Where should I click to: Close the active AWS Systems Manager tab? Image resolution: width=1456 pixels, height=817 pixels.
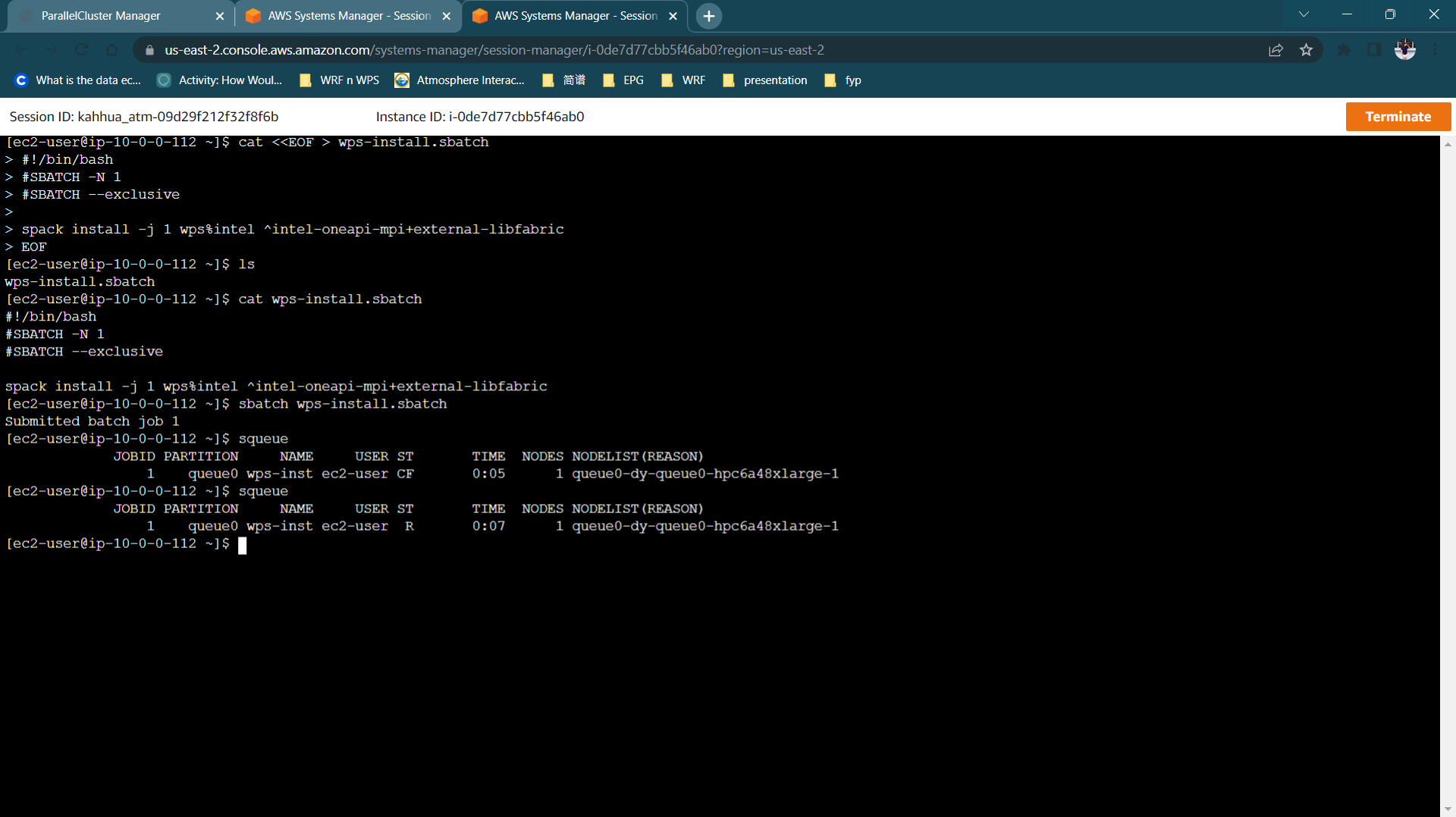(x=673, y=16)
